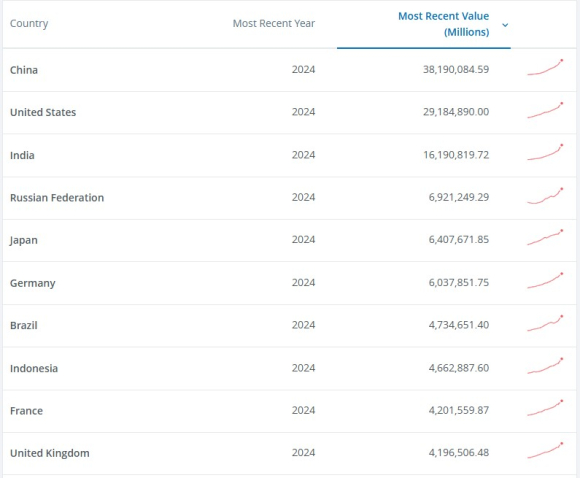The image size is (580, 478).
Task: Open Russian Federation sparkline chart
Action: point(545,196)
